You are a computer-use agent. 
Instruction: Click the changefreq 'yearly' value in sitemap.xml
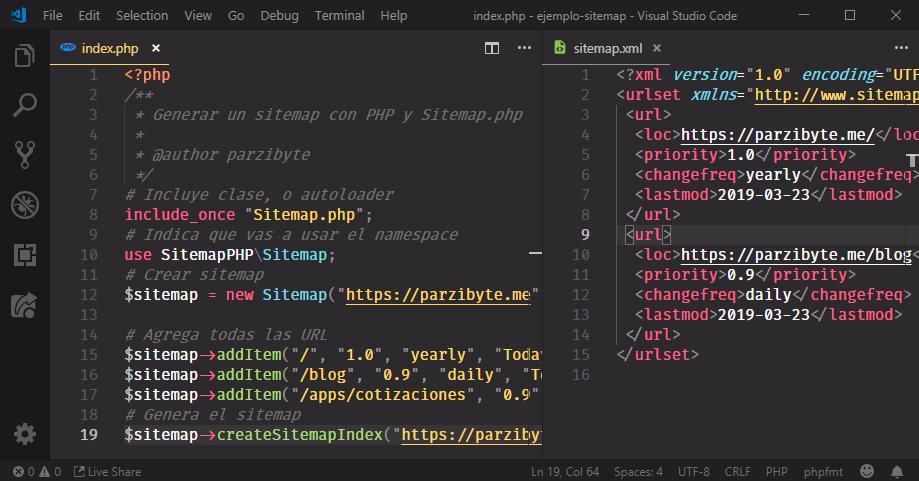coord(773,175)
